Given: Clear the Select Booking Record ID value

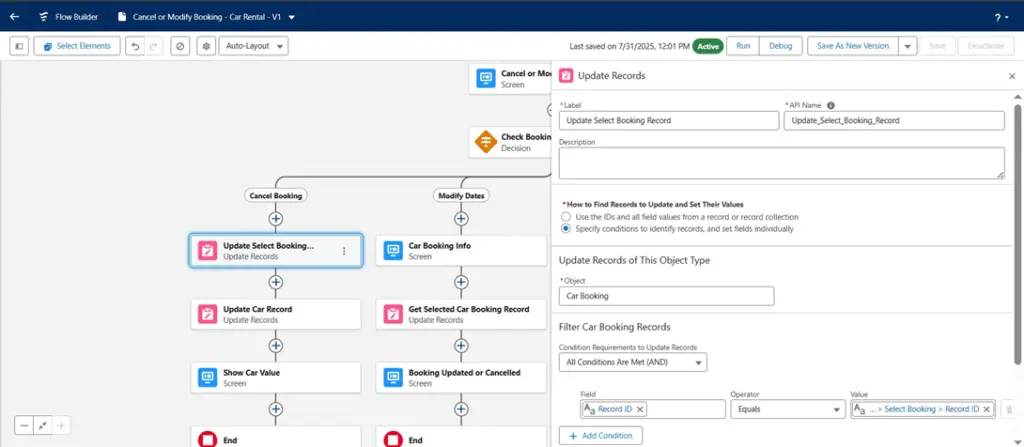Looking at the screenshot, I should pyautogui.click(x=986, y=409).
